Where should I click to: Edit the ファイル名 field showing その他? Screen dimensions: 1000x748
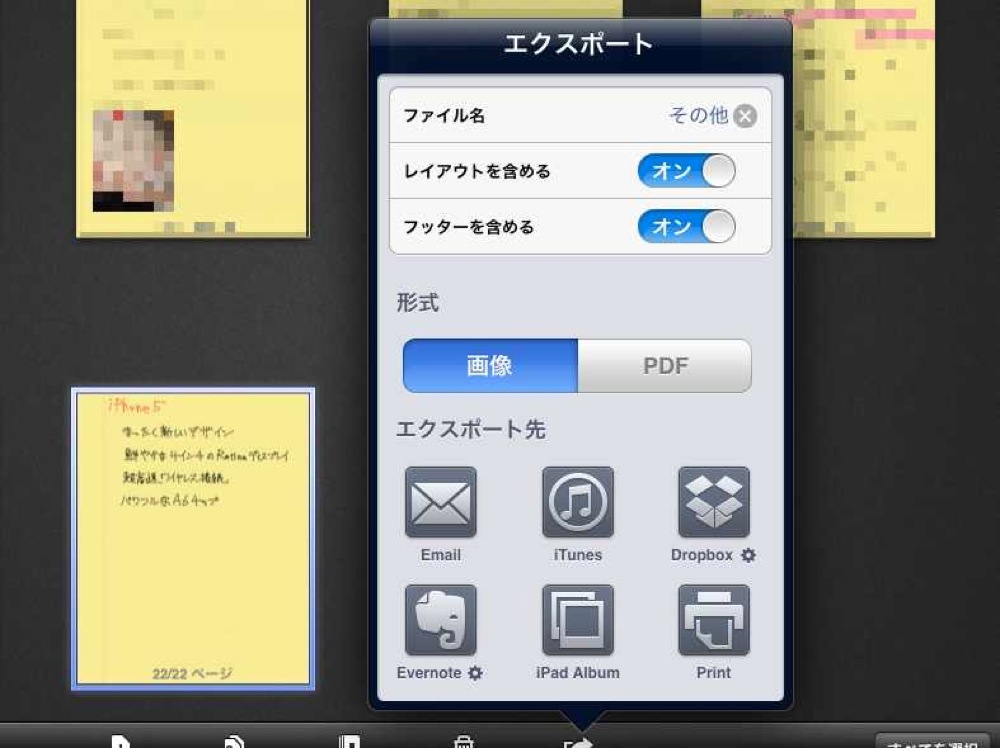580,115
